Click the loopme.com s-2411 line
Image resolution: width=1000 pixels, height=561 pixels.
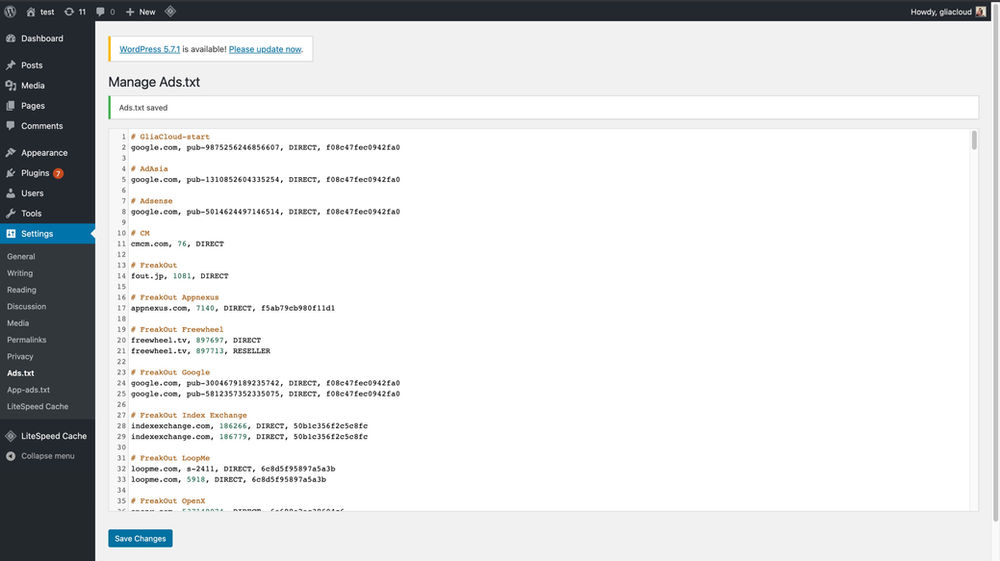[x=233, y=469]
